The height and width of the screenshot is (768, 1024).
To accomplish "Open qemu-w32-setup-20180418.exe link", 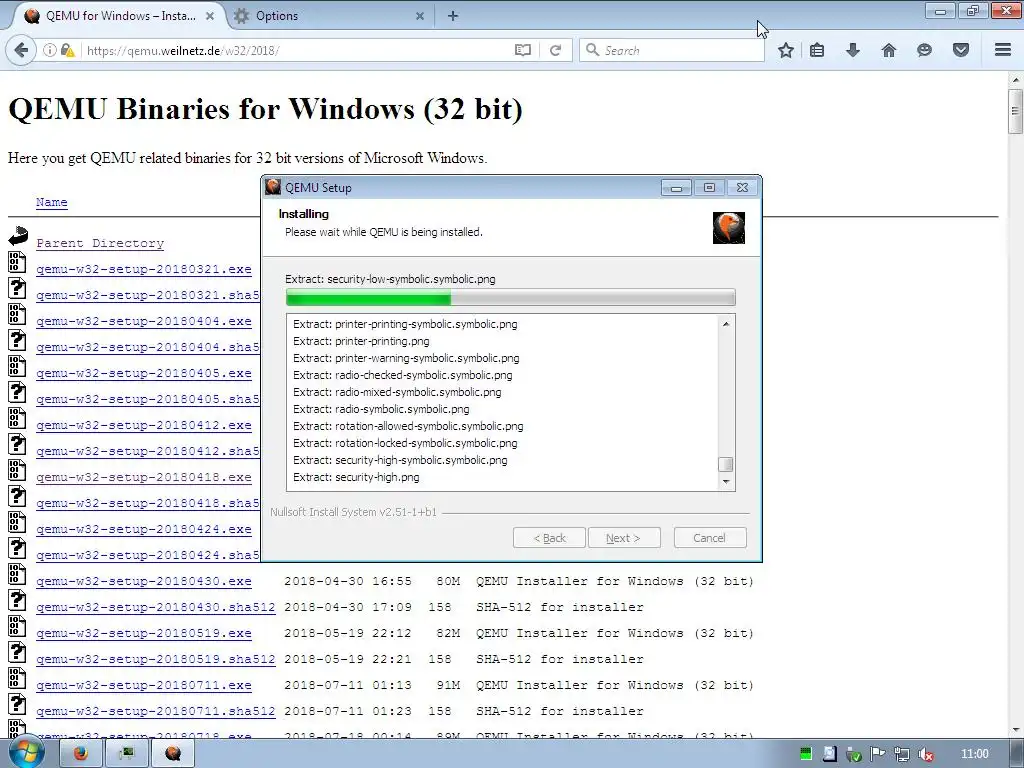I will (x=144, y=477).
